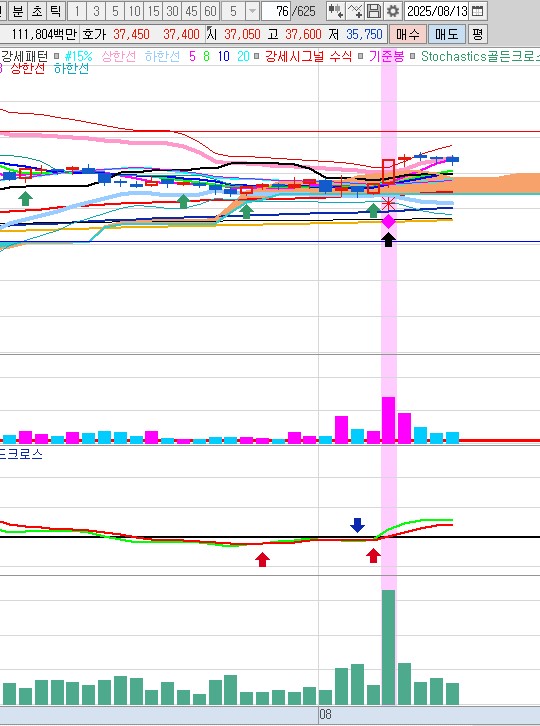
Task: Open the calendar date picker icon
Action: (x=477, y=11)
